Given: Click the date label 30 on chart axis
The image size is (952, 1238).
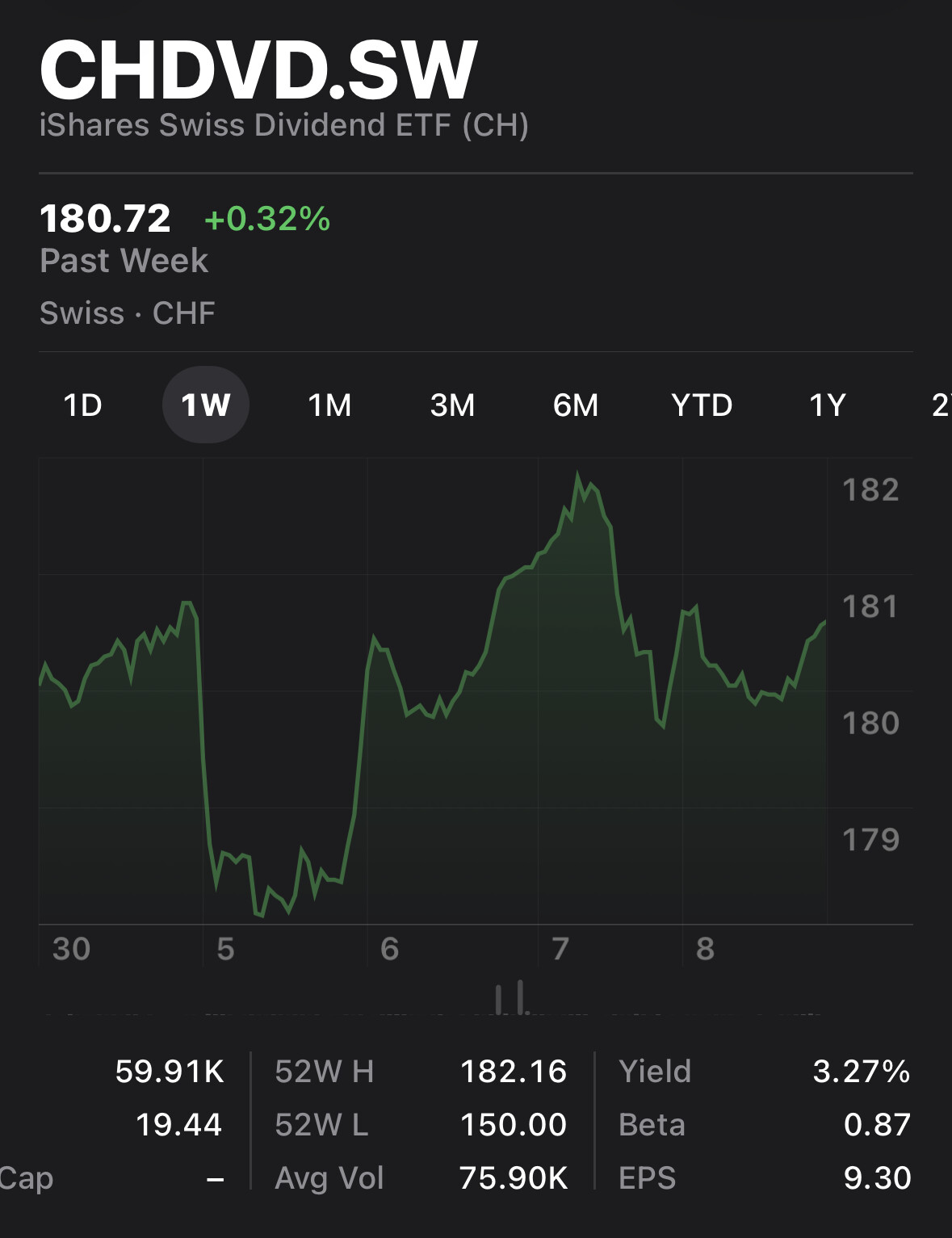Looking at the screenshot, I should point(71,949).
